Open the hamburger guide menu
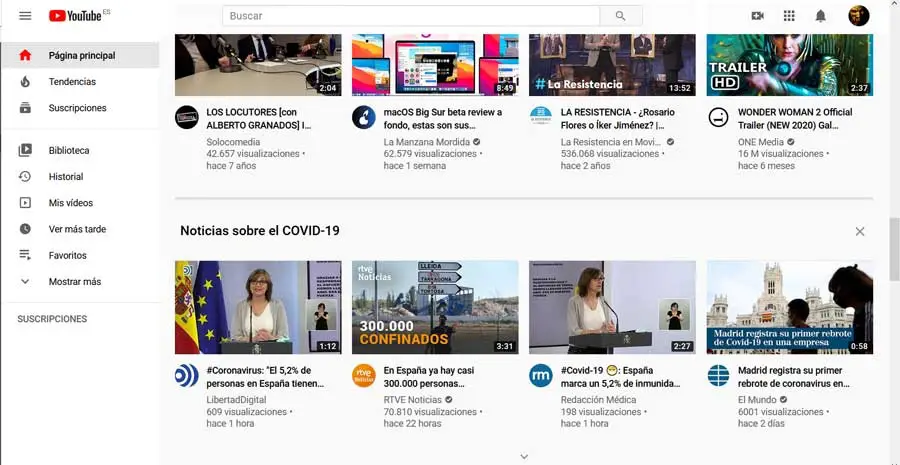 pos(25,16)
